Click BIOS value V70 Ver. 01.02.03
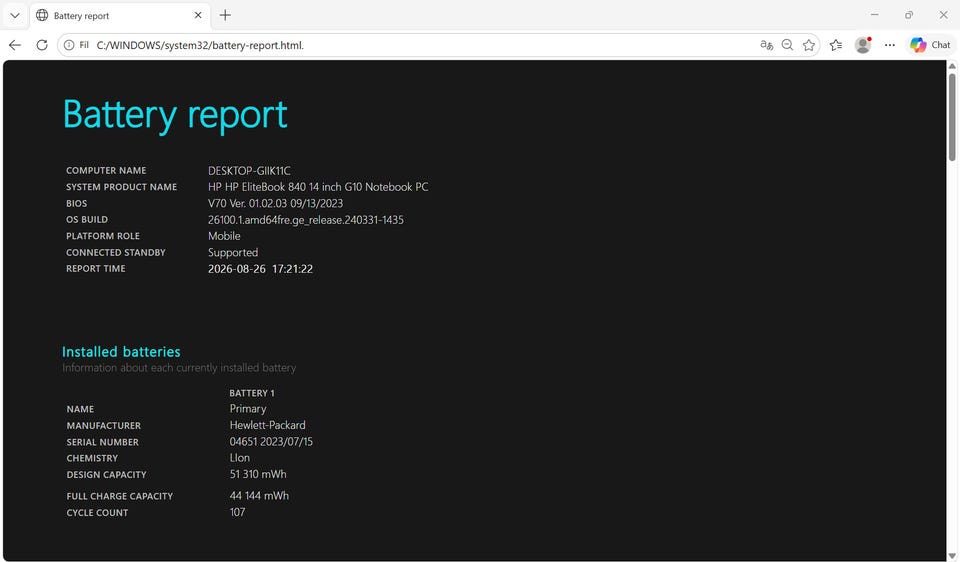This screenshot has height=562, width=960. [276, 203]
